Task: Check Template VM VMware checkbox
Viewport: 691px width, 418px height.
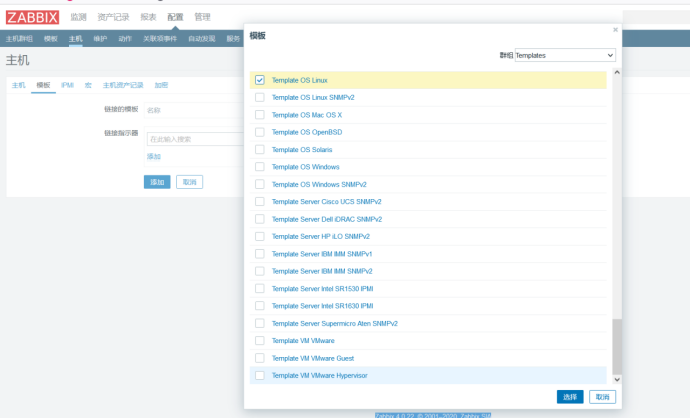Action: [x=260, y=340]
